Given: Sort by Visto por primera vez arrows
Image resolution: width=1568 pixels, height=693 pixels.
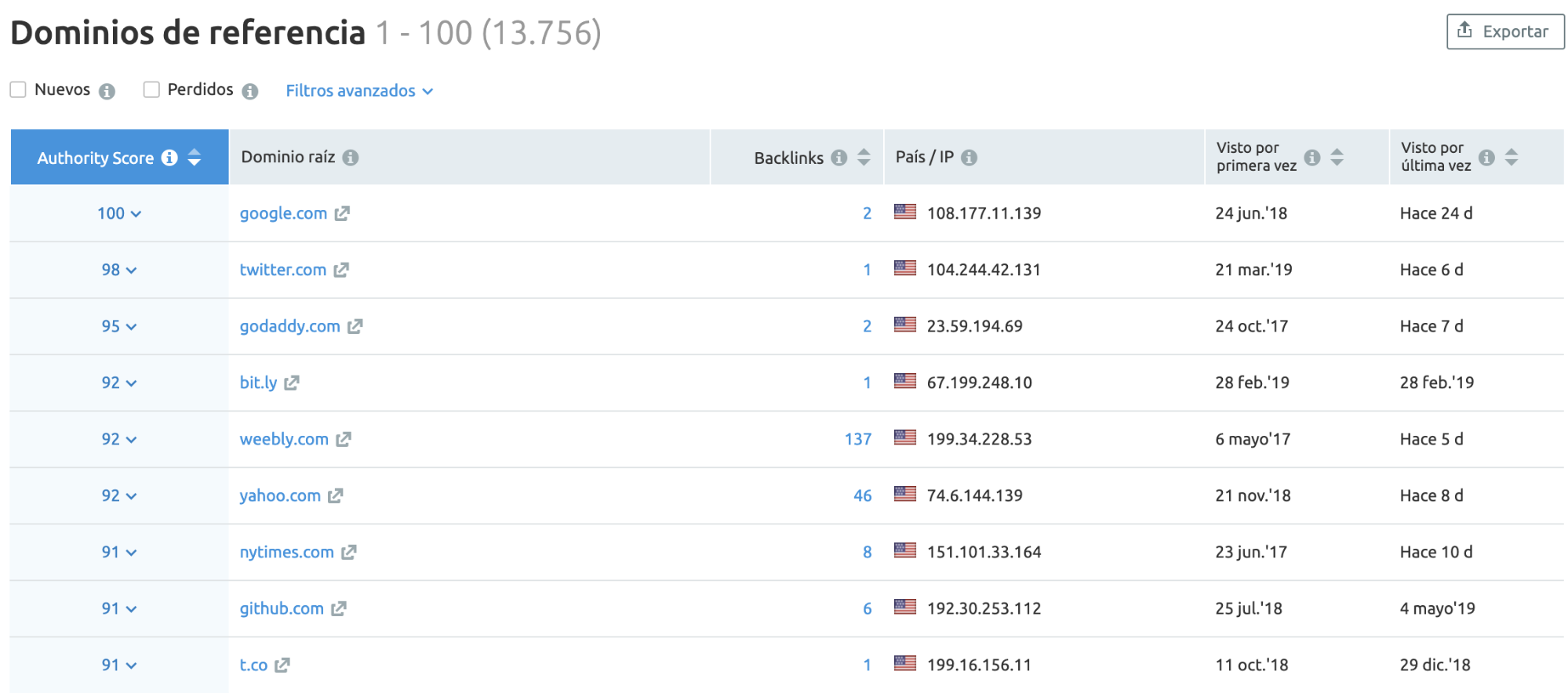Looking at the screenshot, I should (x=1337, y=158).
